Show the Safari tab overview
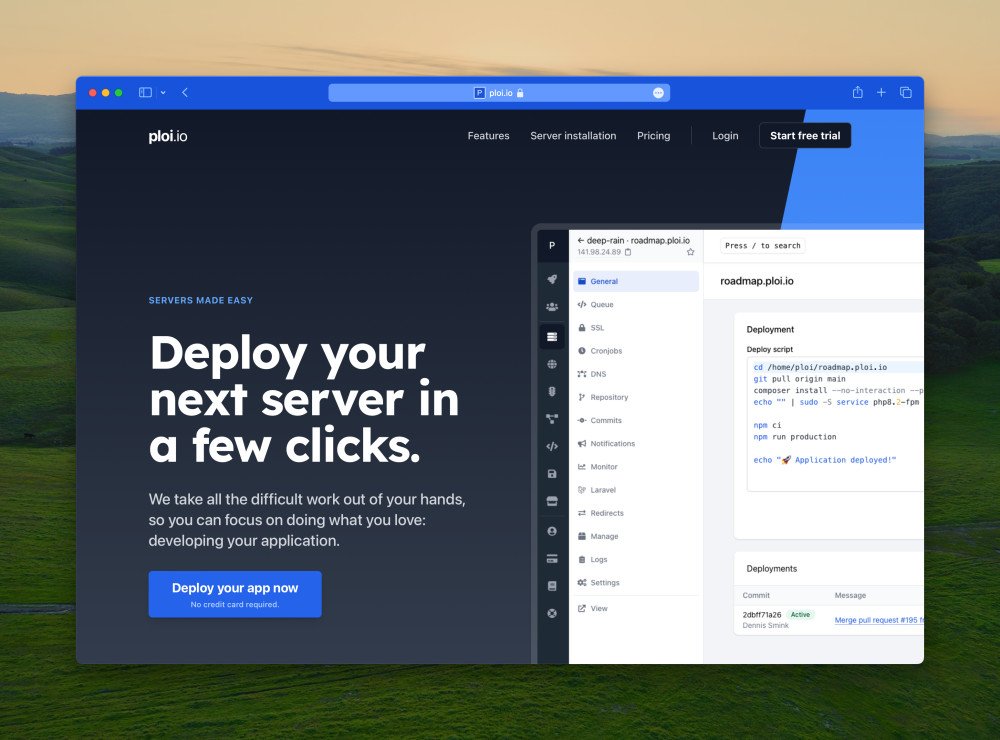This screenshot has height=740, width=1000. point(906,92)
